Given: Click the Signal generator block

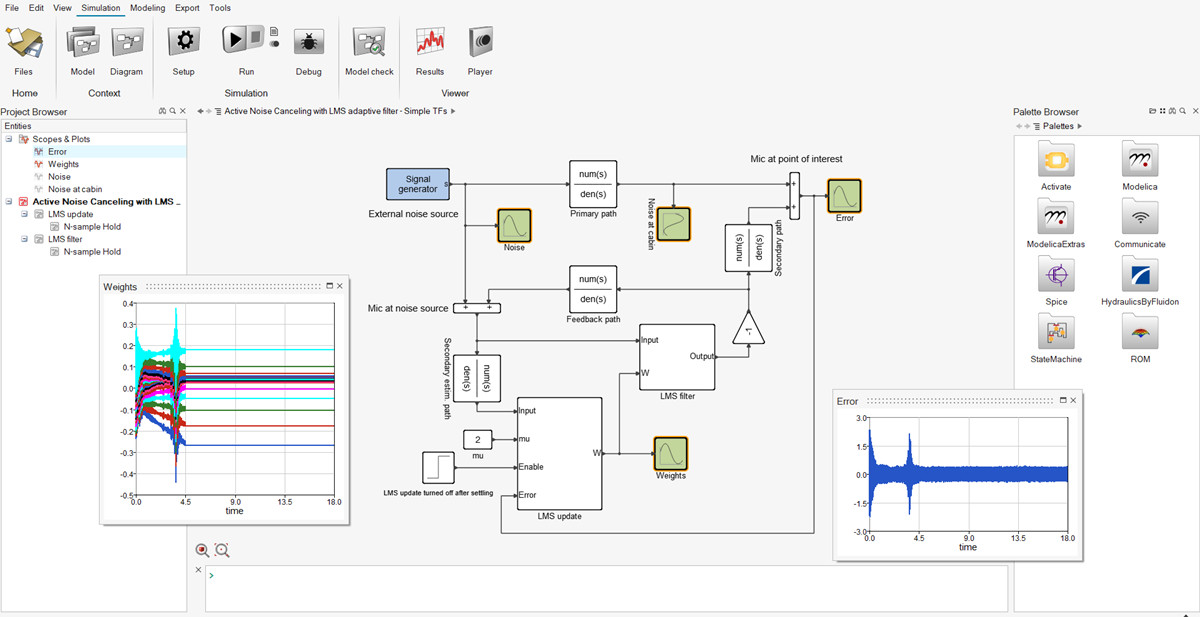Looking at the screenshot, I should point(418,184).
